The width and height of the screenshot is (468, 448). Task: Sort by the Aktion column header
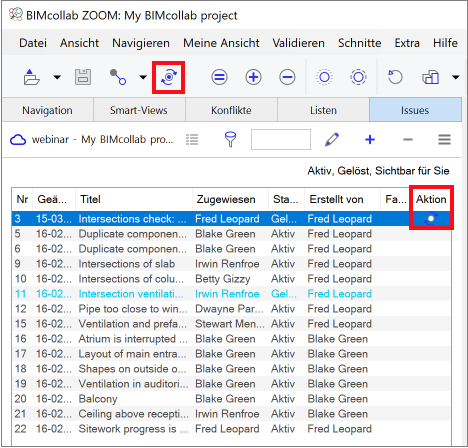[431, 199]
